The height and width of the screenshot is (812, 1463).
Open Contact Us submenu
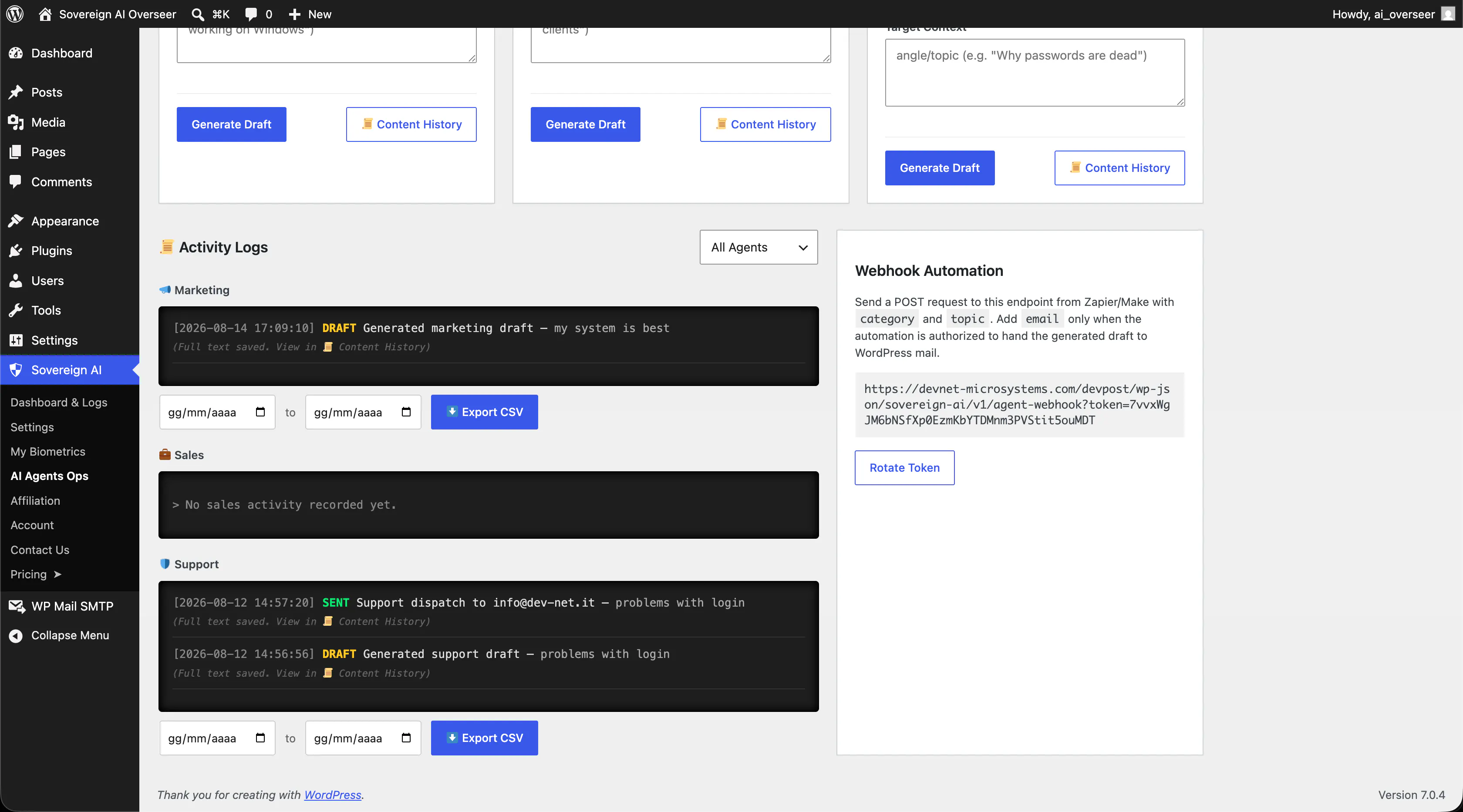(x=40, y=550)
